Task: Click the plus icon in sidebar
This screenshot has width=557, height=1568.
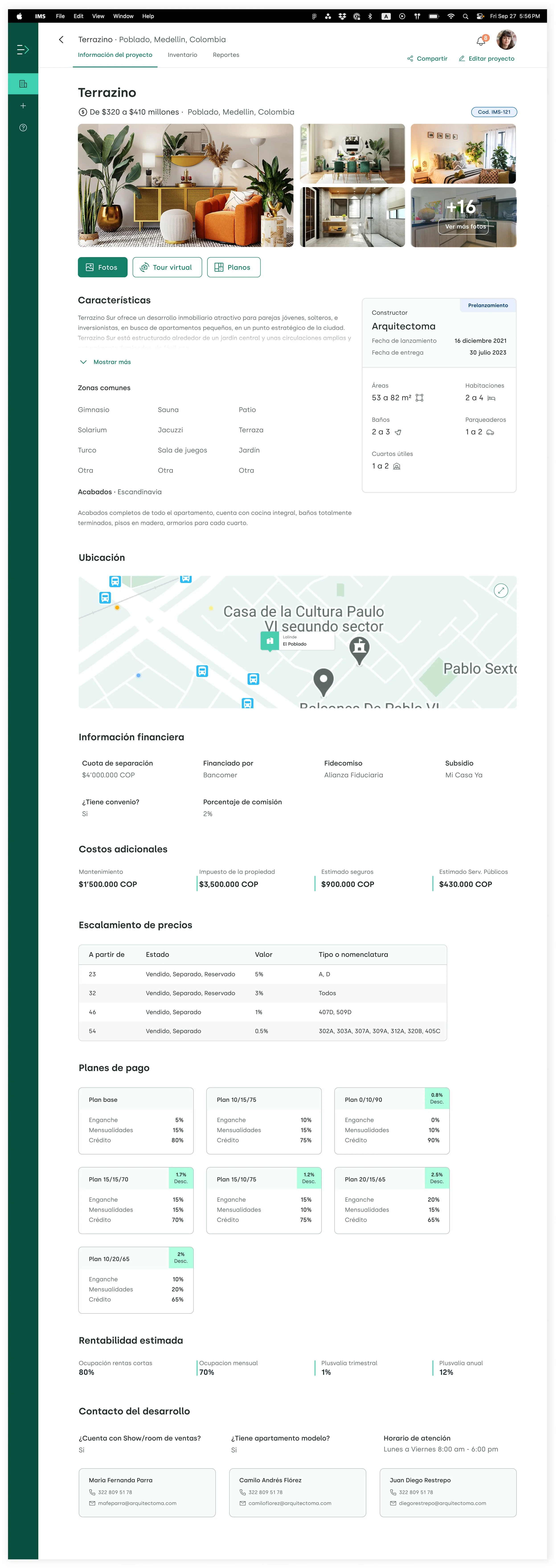Action: pos(23,106)
